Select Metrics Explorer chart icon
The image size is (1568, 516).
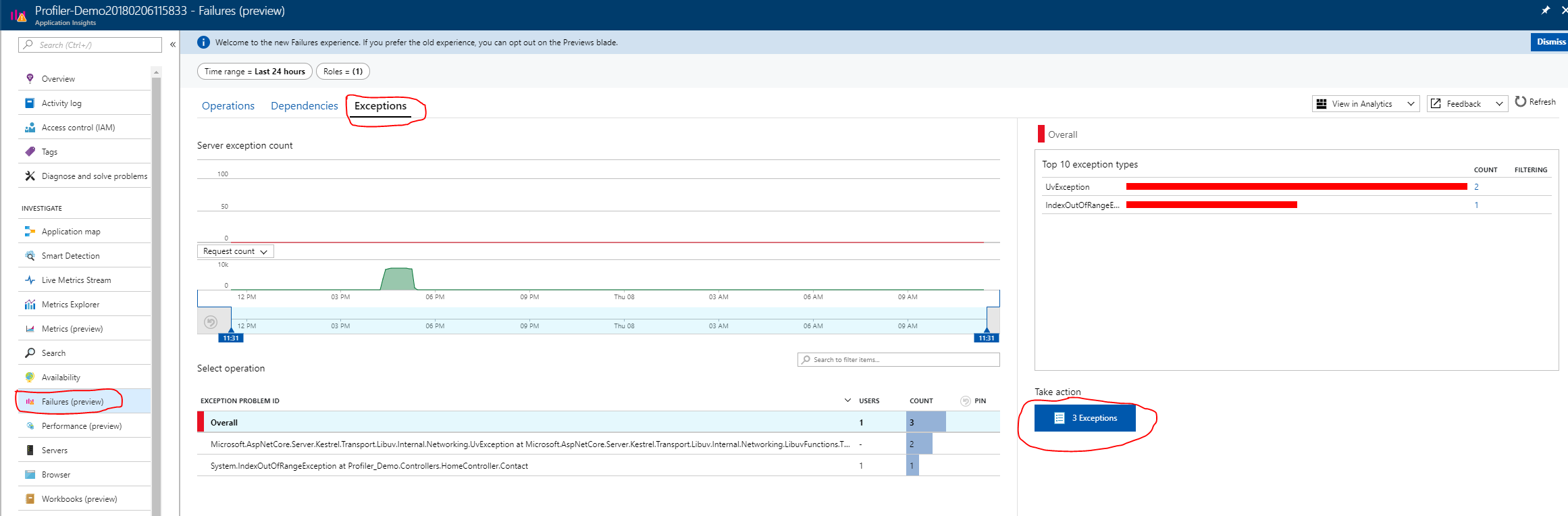(30, 304)
